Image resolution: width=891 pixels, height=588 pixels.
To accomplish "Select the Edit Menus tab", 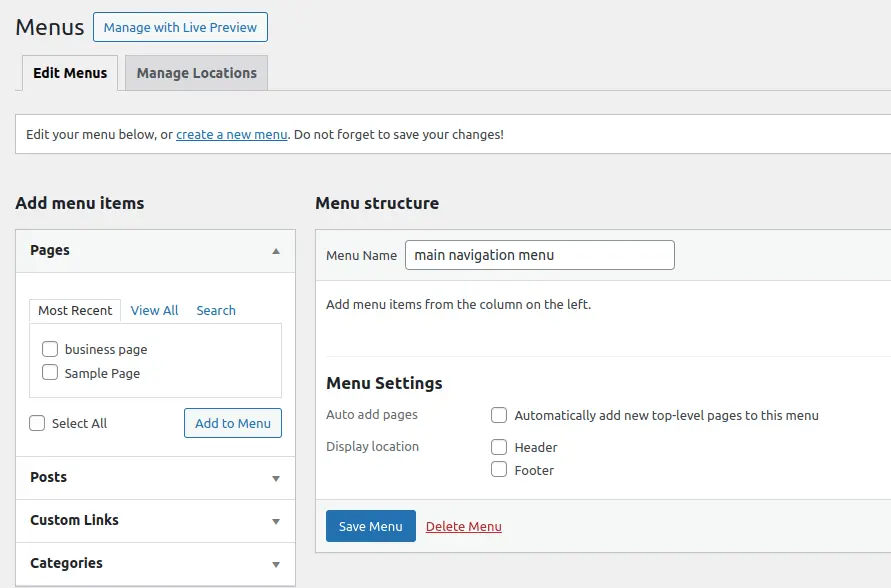I will click(69, 73).
